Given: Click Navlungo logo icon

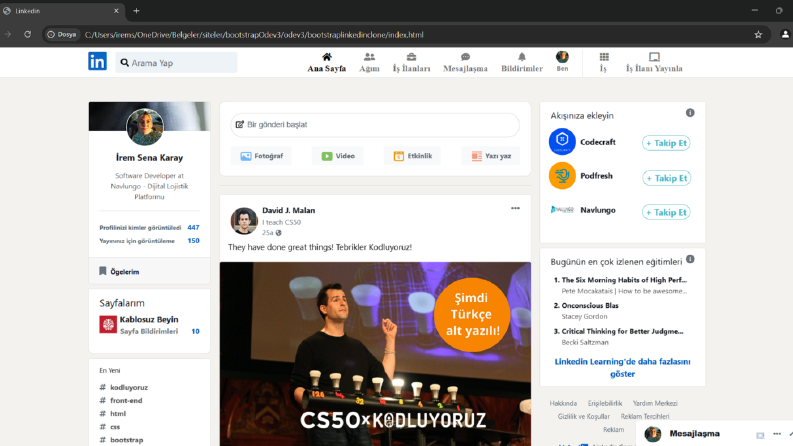Looking at the screenshot, I should pos(562,210).
